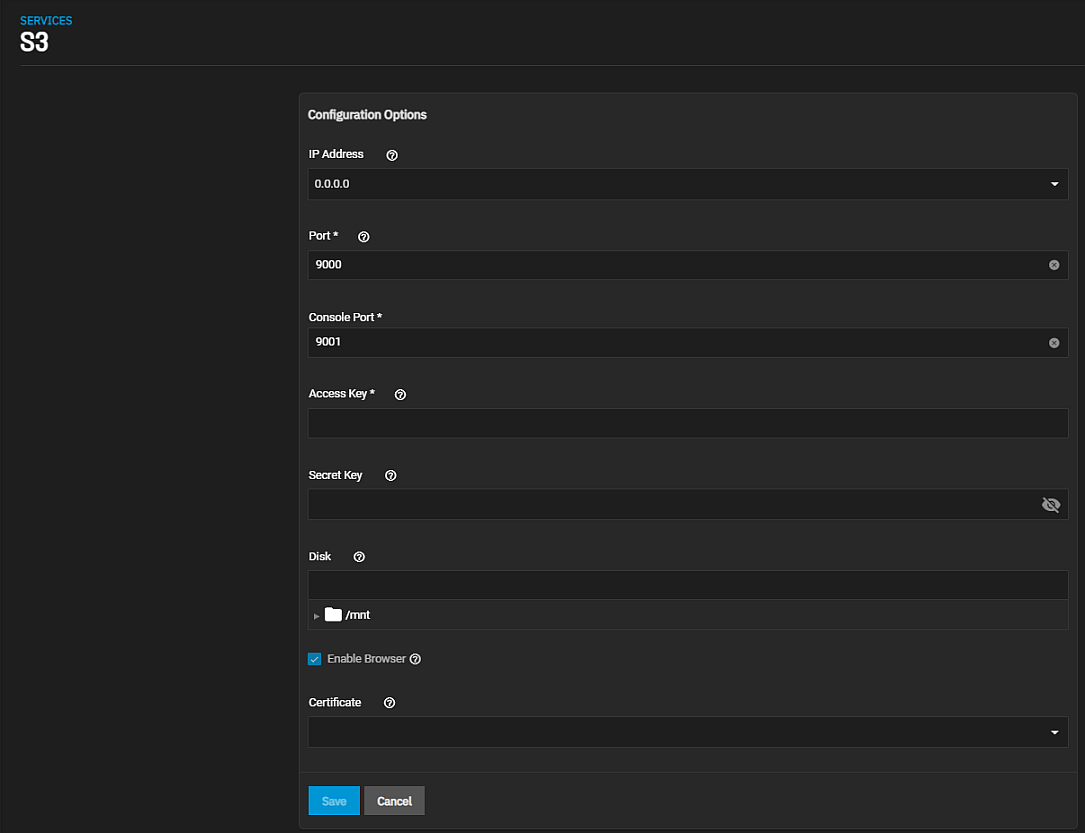This screenshot has height=833, width=1085.
Task: Open the Access Key help icon
Action: 400,394
